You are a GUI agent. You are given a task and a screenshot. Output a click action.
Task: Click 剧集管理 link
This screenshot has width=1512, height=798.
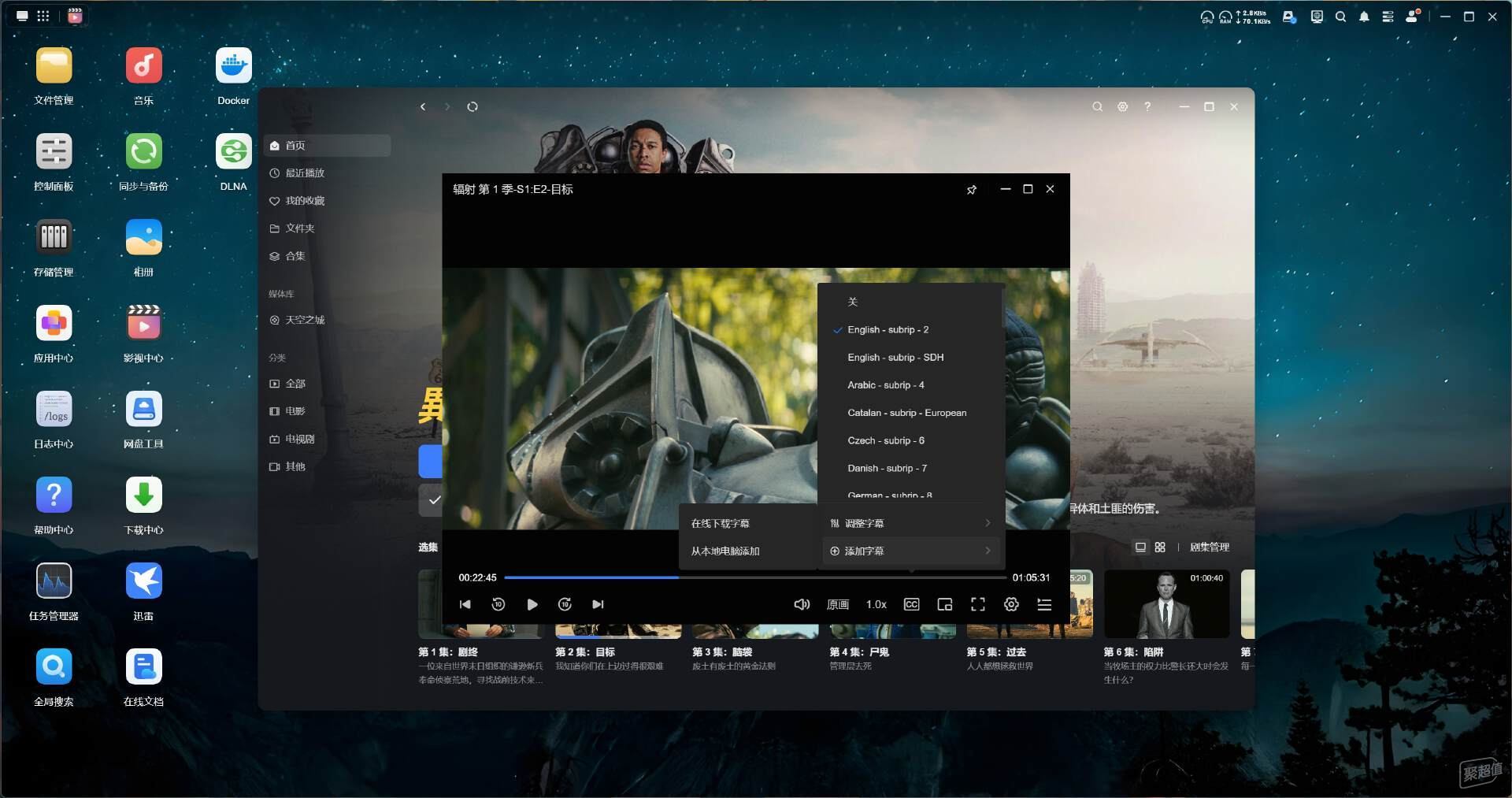coord(1209,547)
